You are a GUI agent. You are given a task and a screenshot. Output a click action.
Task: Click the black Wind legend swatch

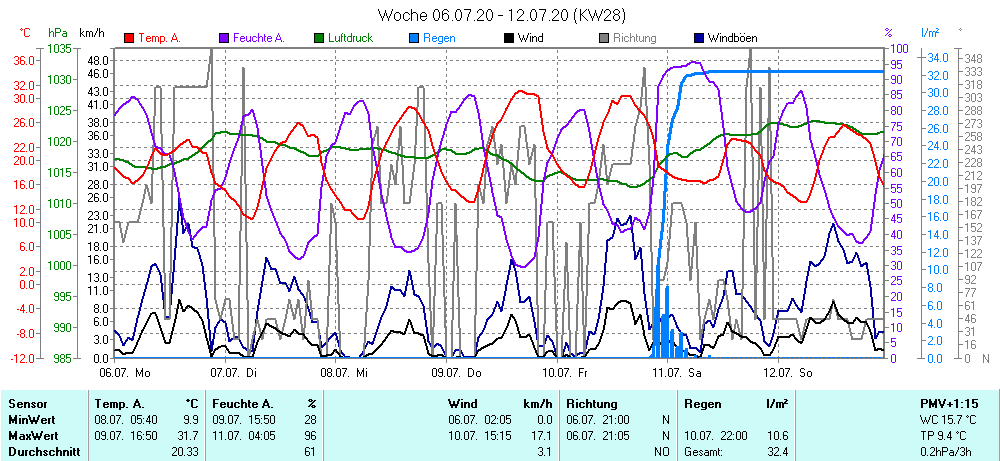click(x=509, y=38)
